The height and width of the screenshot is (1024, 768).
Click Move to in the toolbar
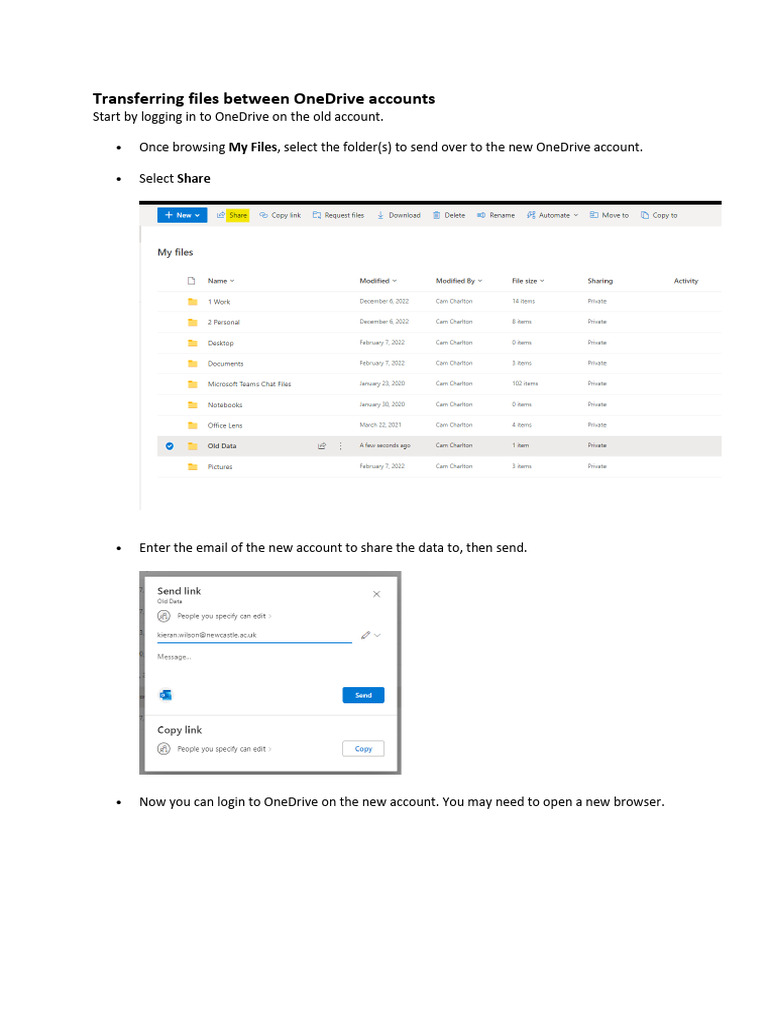609,215
